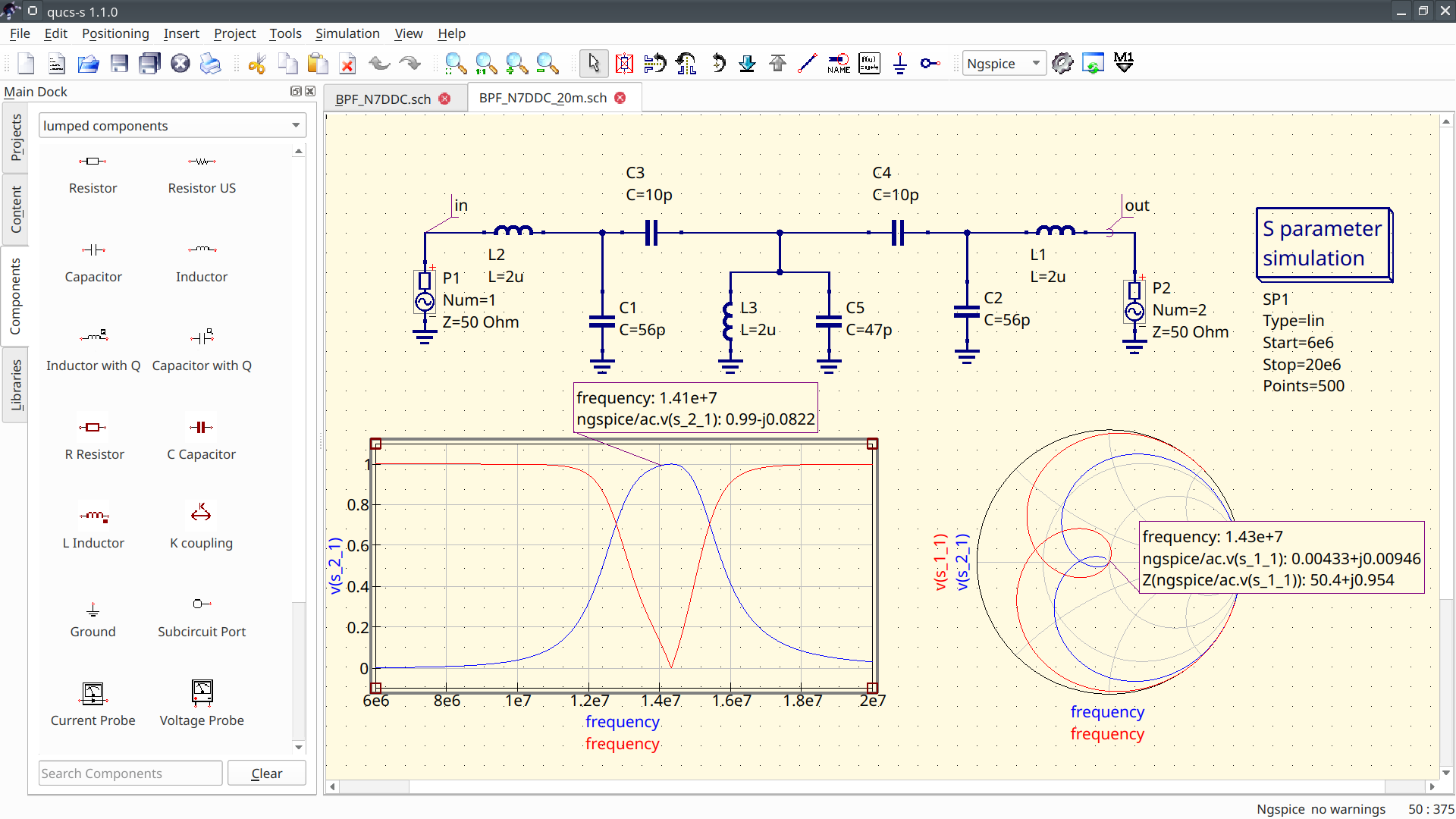Mirror component about the Y axis
This screenshot has width=1456, height=819.
tap(686, 64)
